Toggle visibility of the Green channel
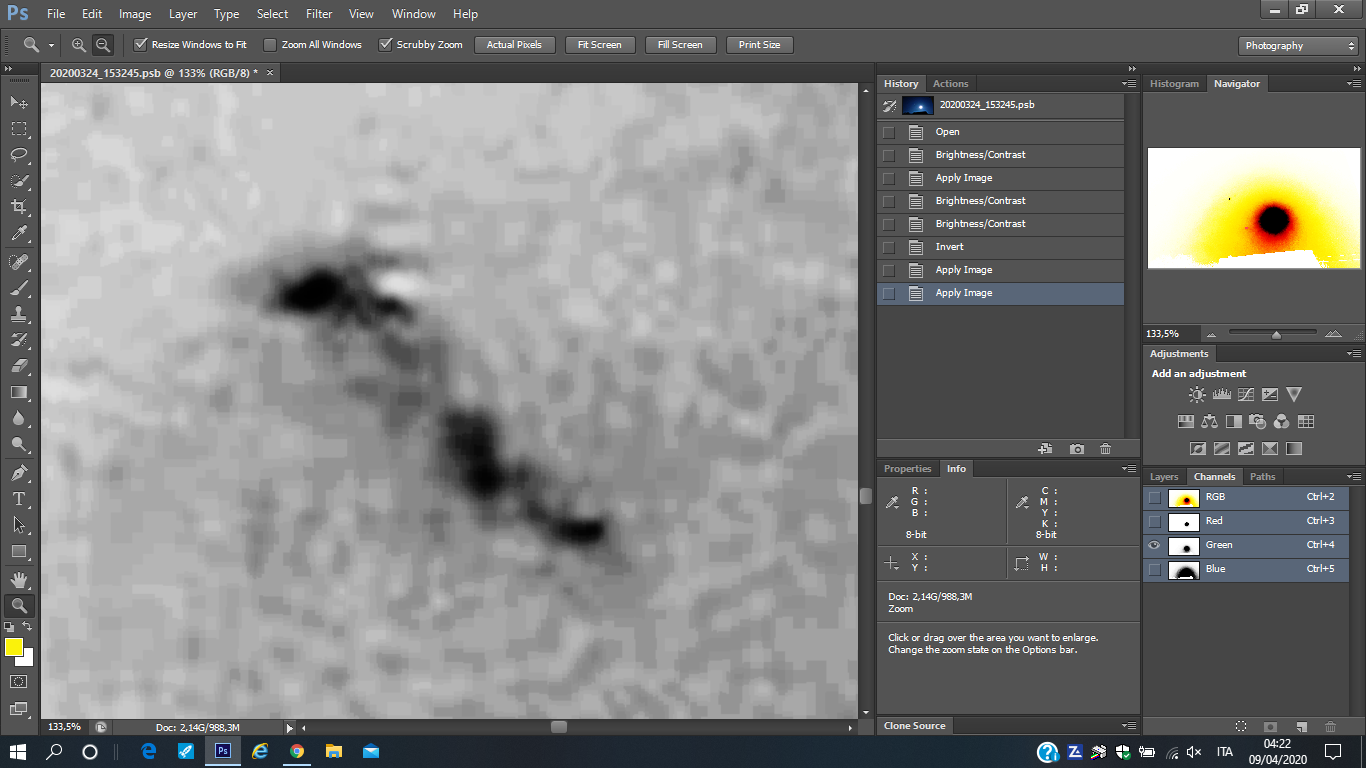This screenshot has height=768, width=1366. point(1154,545)
